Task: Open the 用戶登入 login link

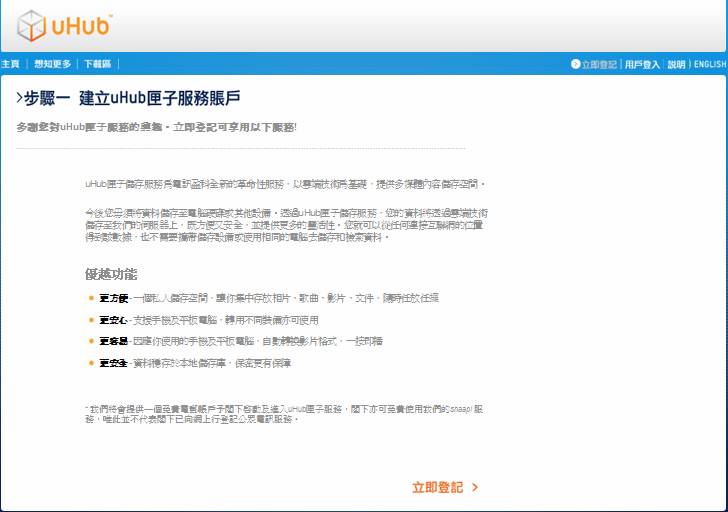Action: (642, 64)
